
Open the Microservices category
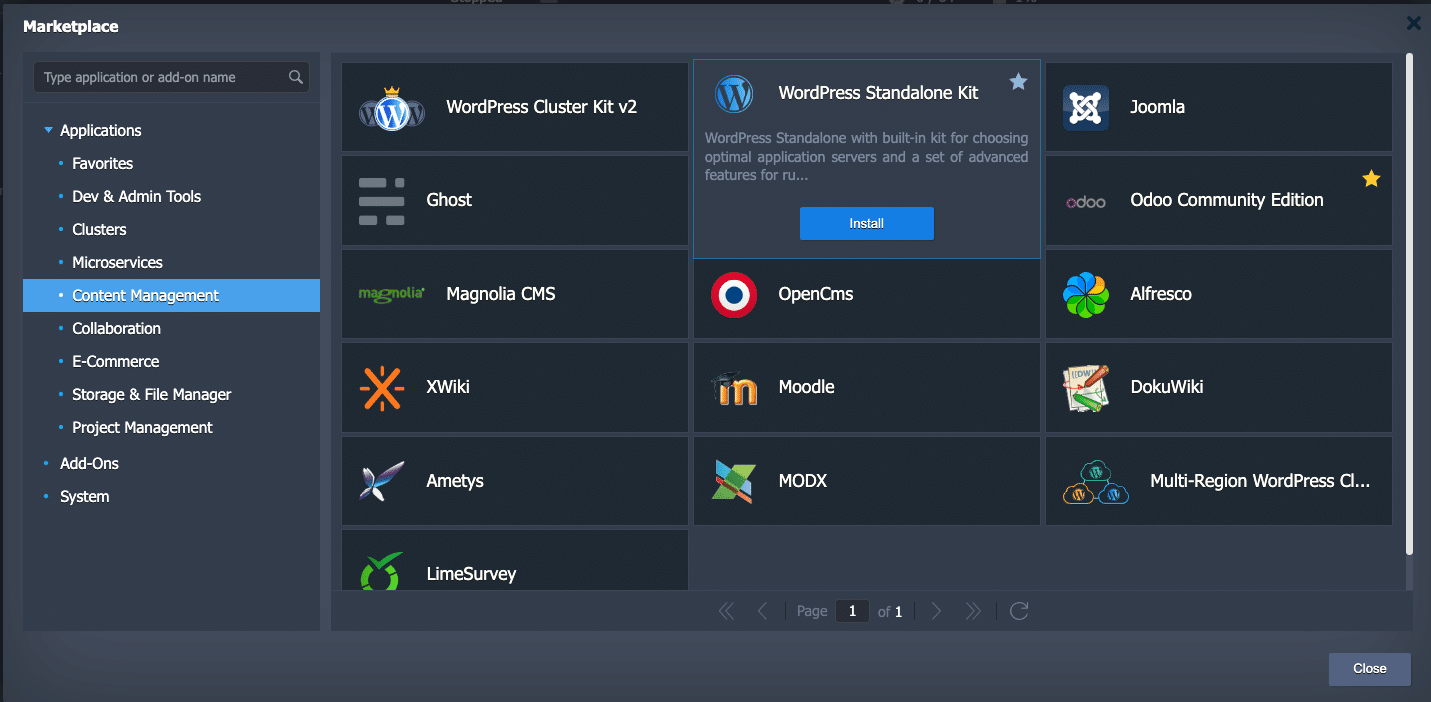point(117,262)
